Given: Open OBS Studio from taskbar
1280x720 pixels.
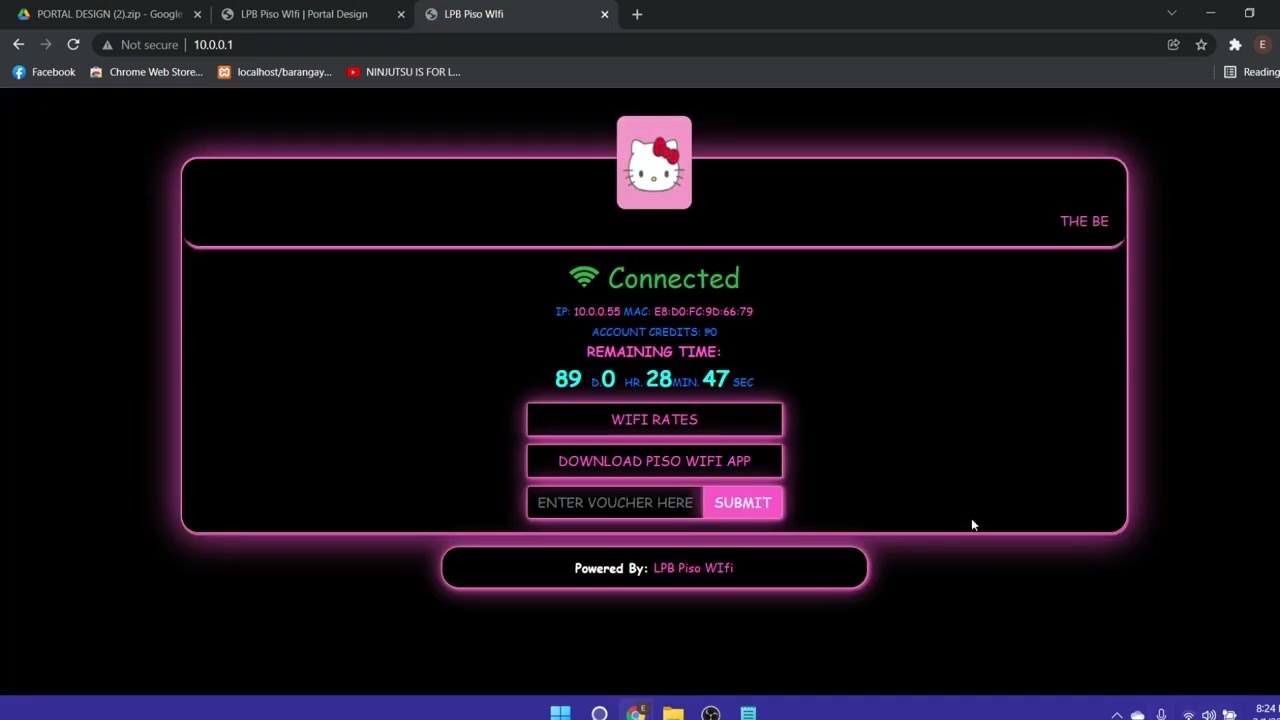Looking at the screenshot, I should 711,714.
